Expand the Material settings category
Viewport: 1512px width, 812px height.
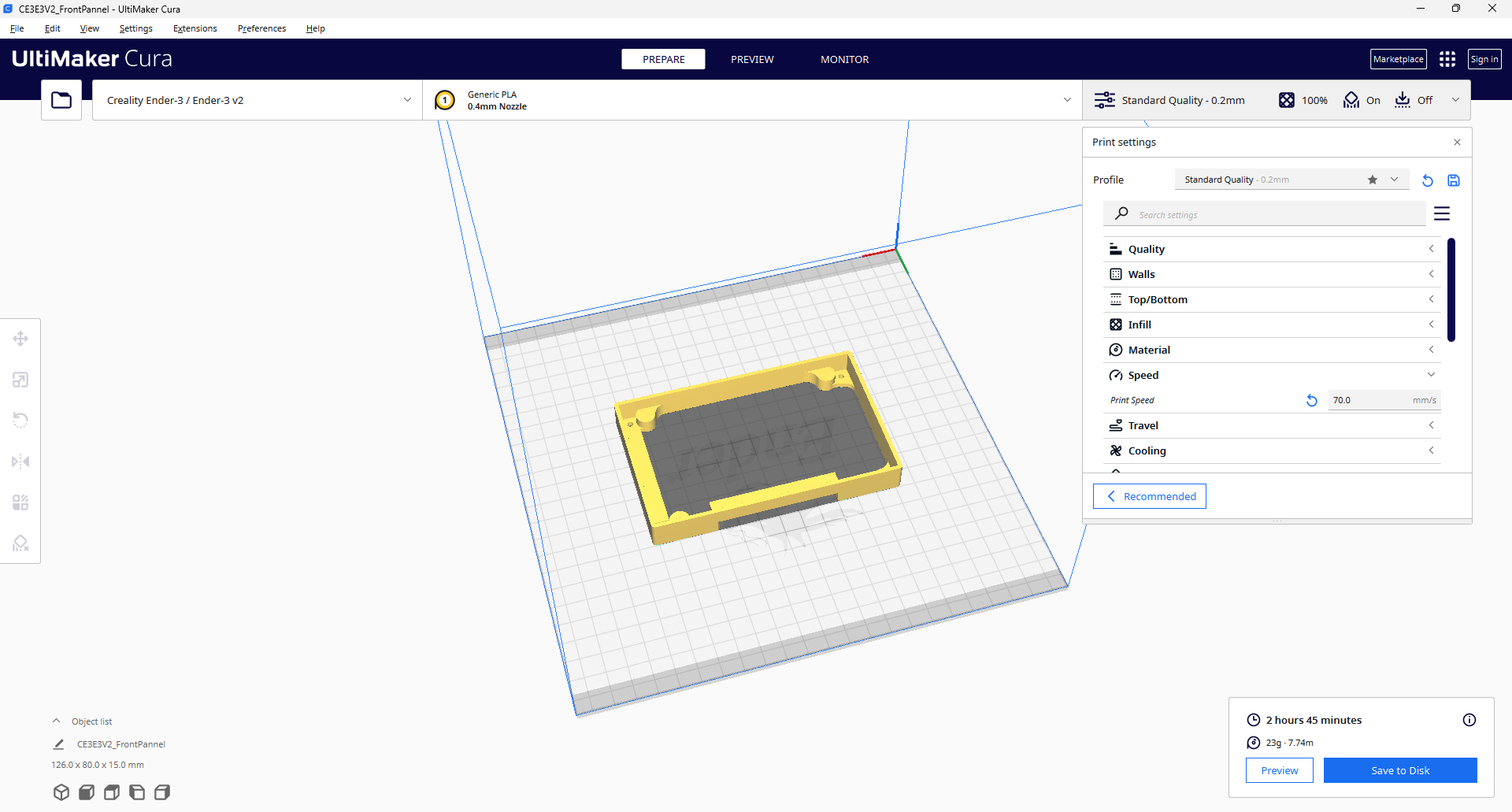coord(1272,350)
